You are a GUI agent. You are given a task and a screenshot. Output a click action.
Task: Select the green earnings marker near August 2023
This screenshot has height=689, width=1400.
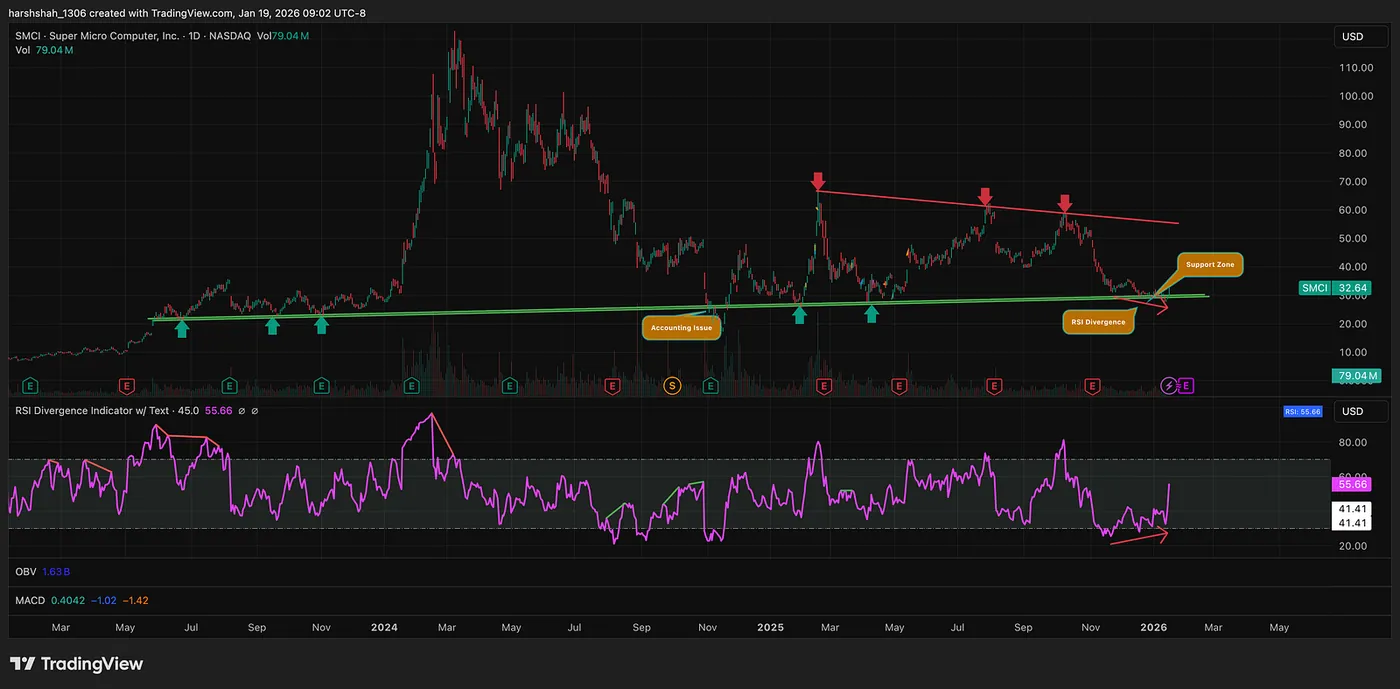(229, 385)
